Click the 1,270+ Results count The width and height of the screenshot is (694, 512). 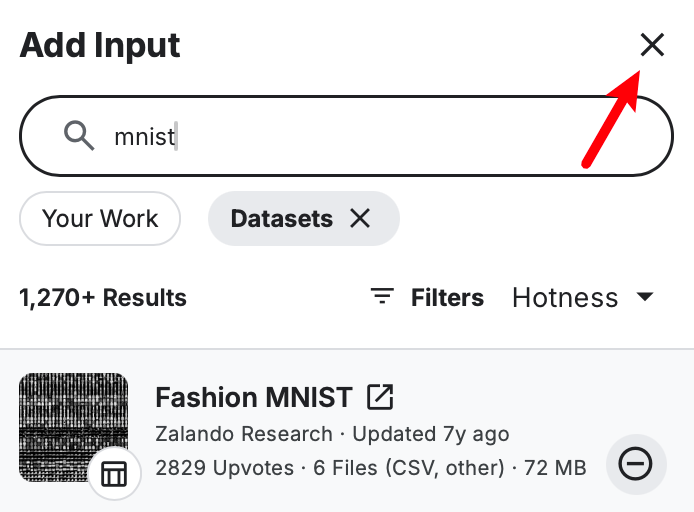click(103, 297)
